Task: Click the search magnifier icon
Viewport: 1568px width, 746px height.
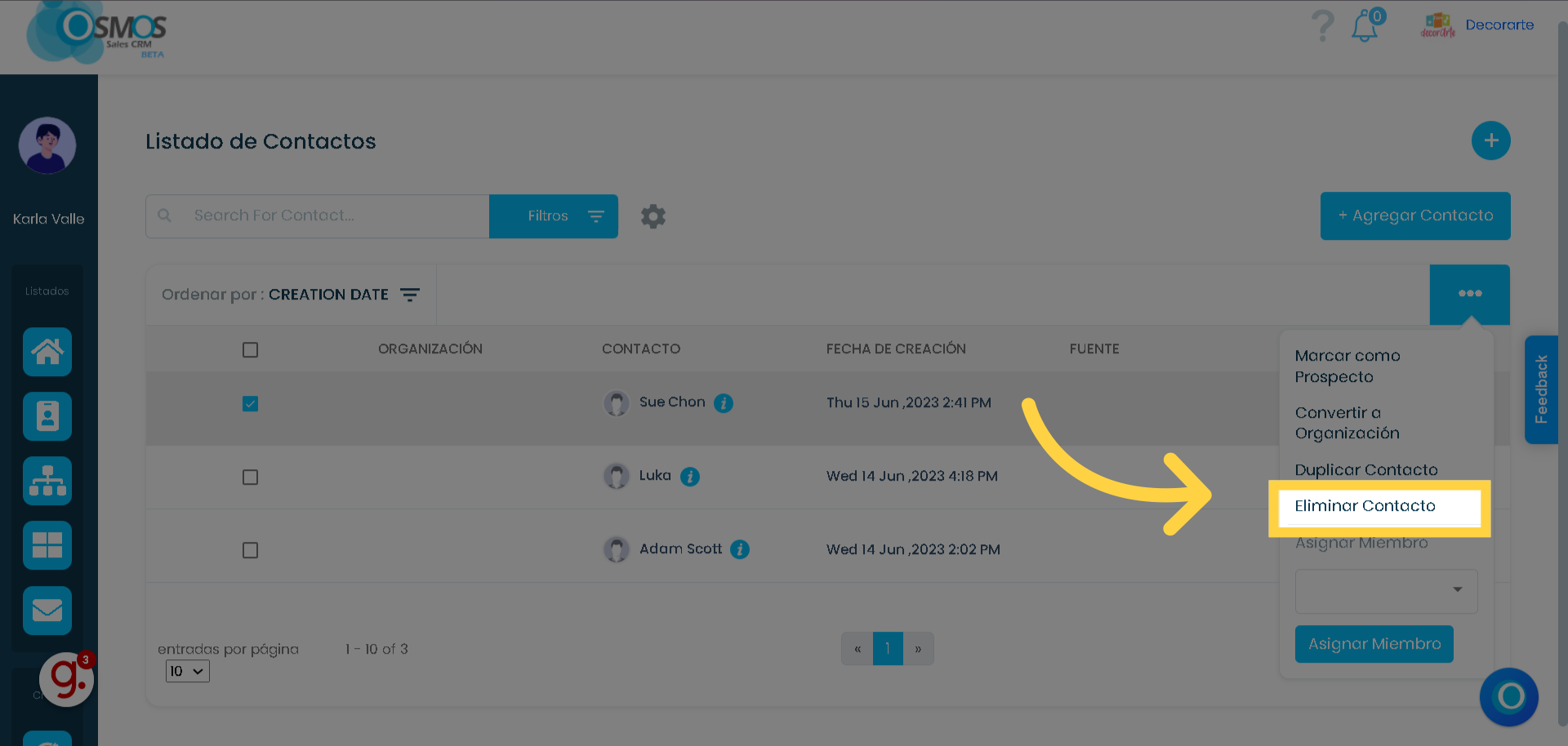Action: (x=164, y=215)
